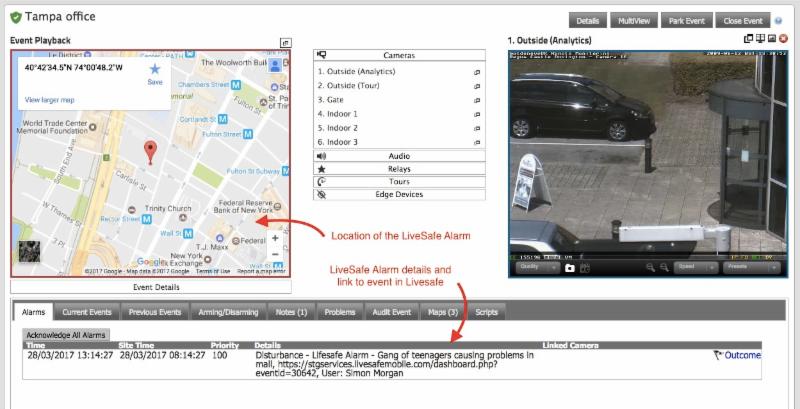Viewport: 800px width, 409px height.
Task: Click the Close Event button
Action: (742, 21)
